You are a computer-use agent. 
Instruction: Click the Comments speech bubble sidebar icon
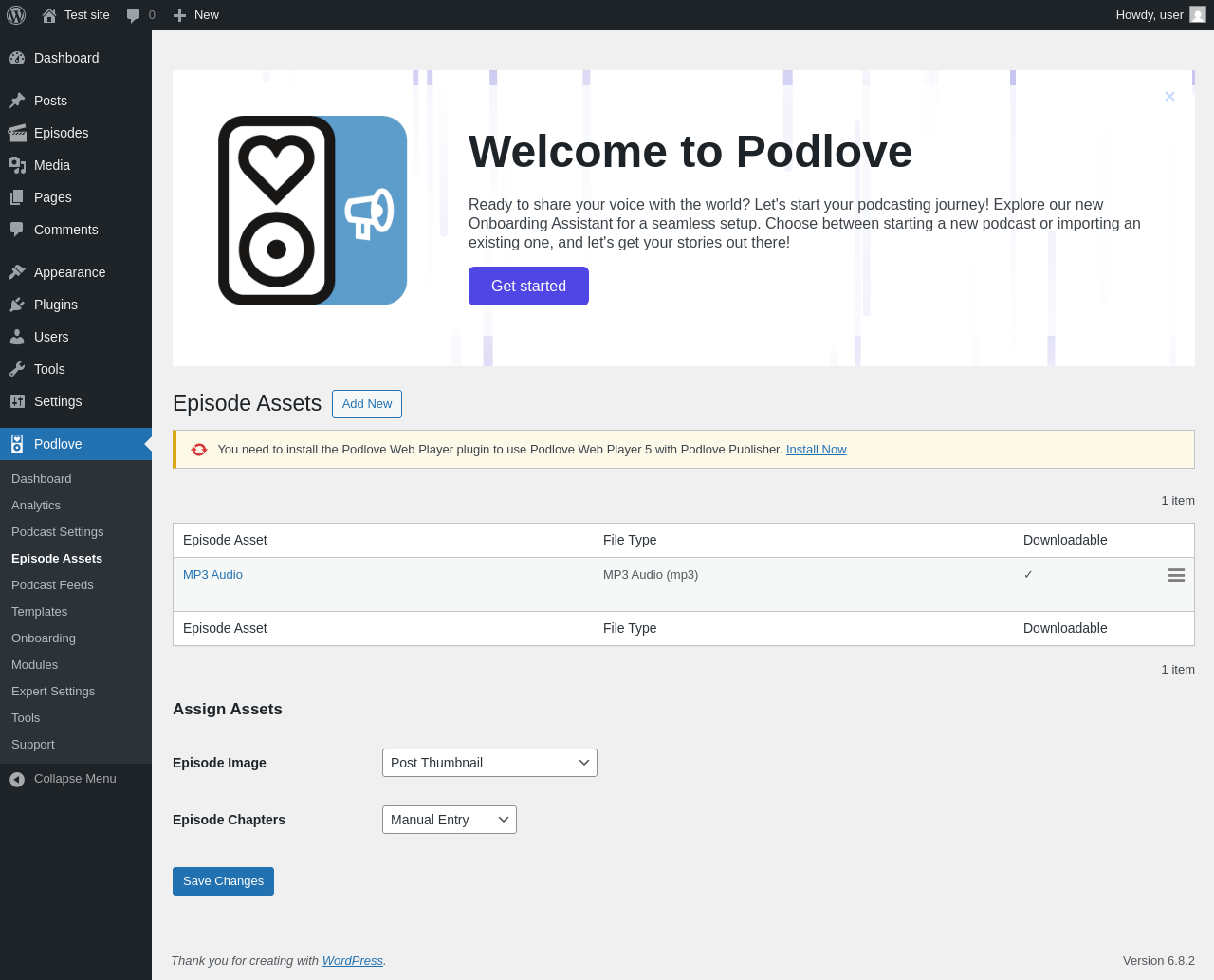pos(17,230)
